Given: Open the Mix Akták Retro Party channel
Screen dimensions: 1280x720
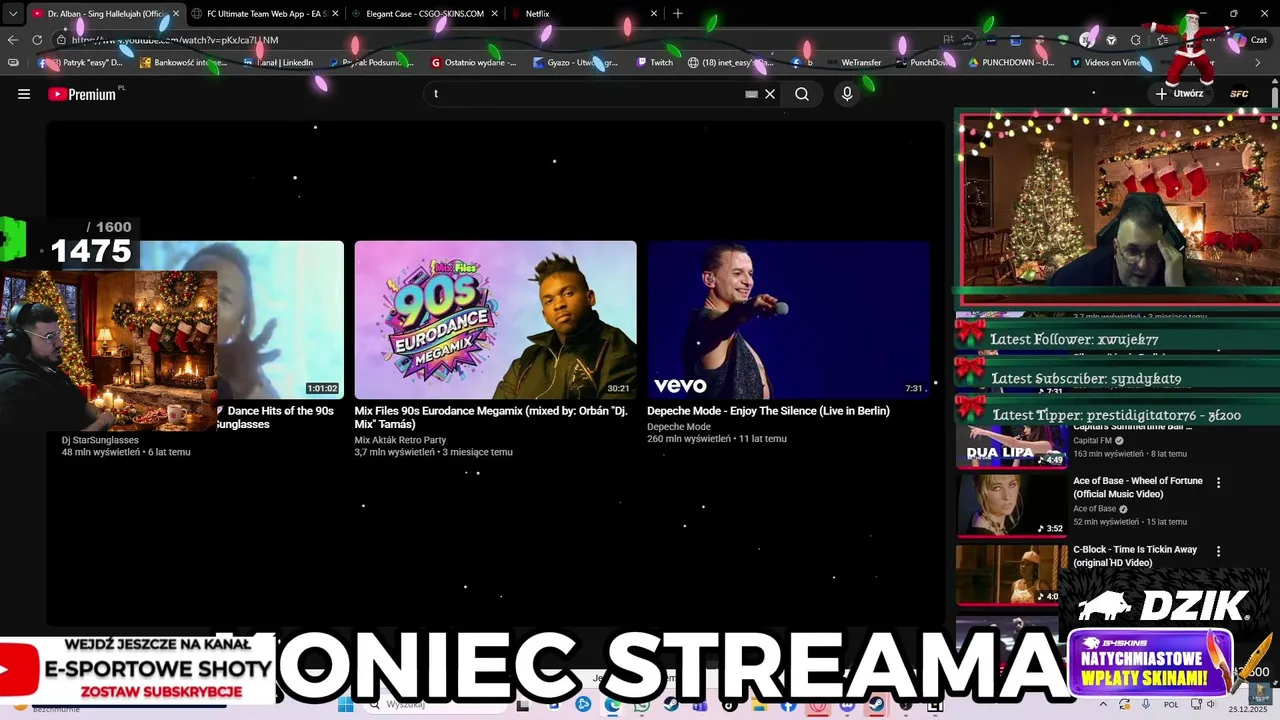Looking at the screenshot, I should click(x=400, y=440).
